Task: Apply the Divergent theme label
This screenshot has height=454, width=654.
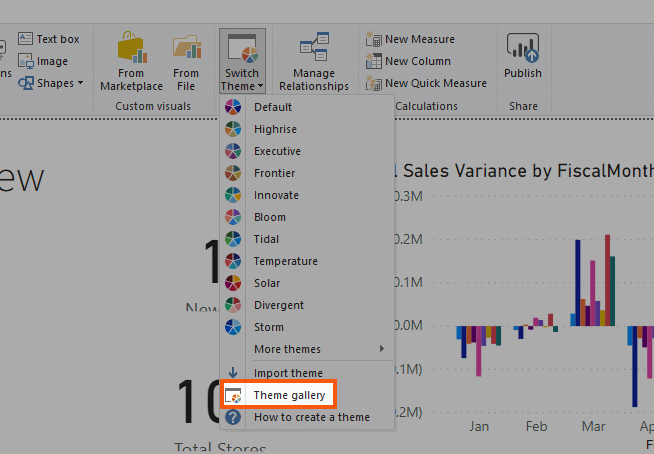Action: [x=279, y=305]
